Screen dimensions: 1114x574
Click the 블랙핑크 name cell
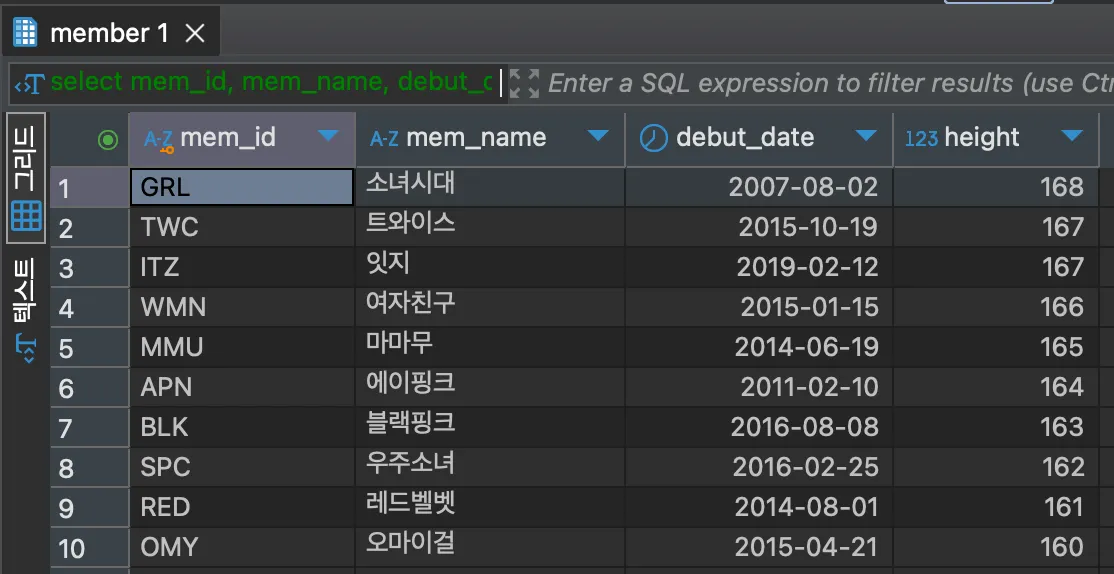point(490,427)
